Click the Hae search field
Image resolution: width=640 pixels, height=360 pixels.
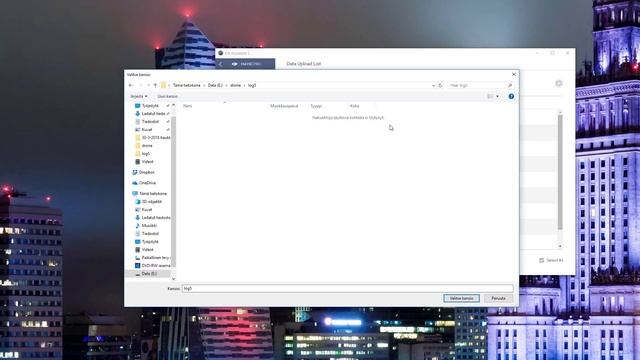[x=477, y=85]
